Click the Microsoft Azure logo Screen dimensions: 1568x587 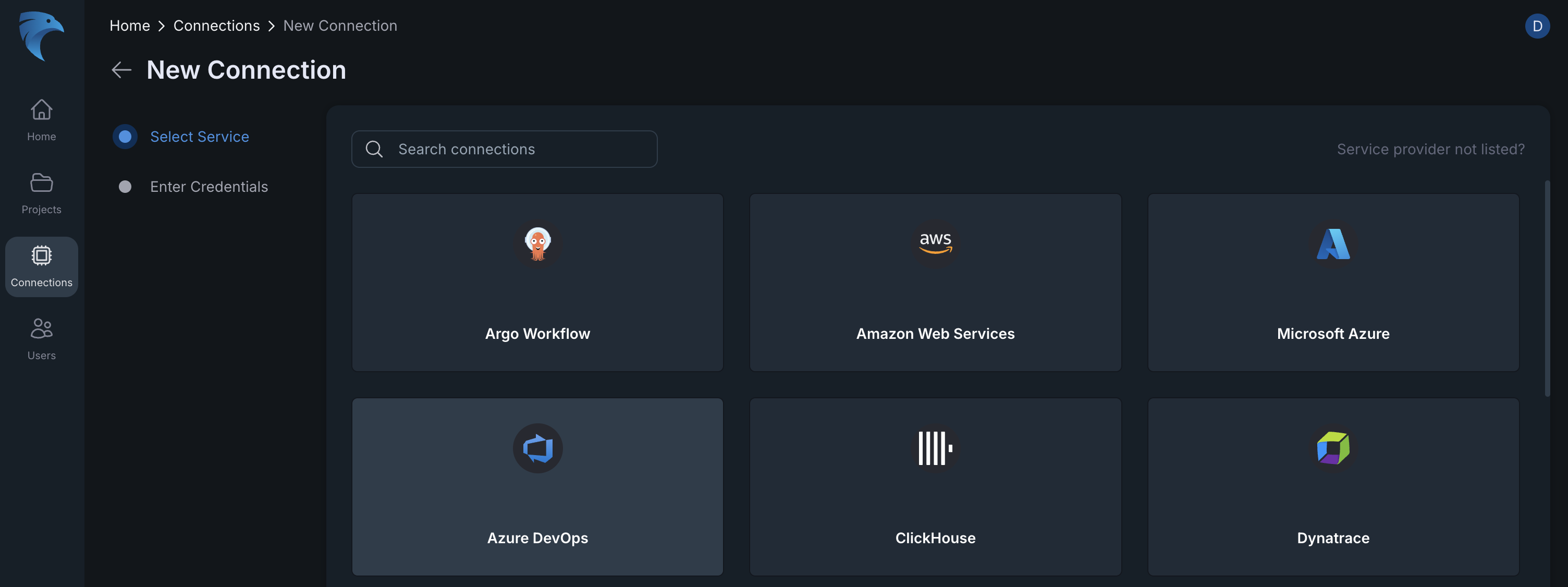tap(1332, 243)
